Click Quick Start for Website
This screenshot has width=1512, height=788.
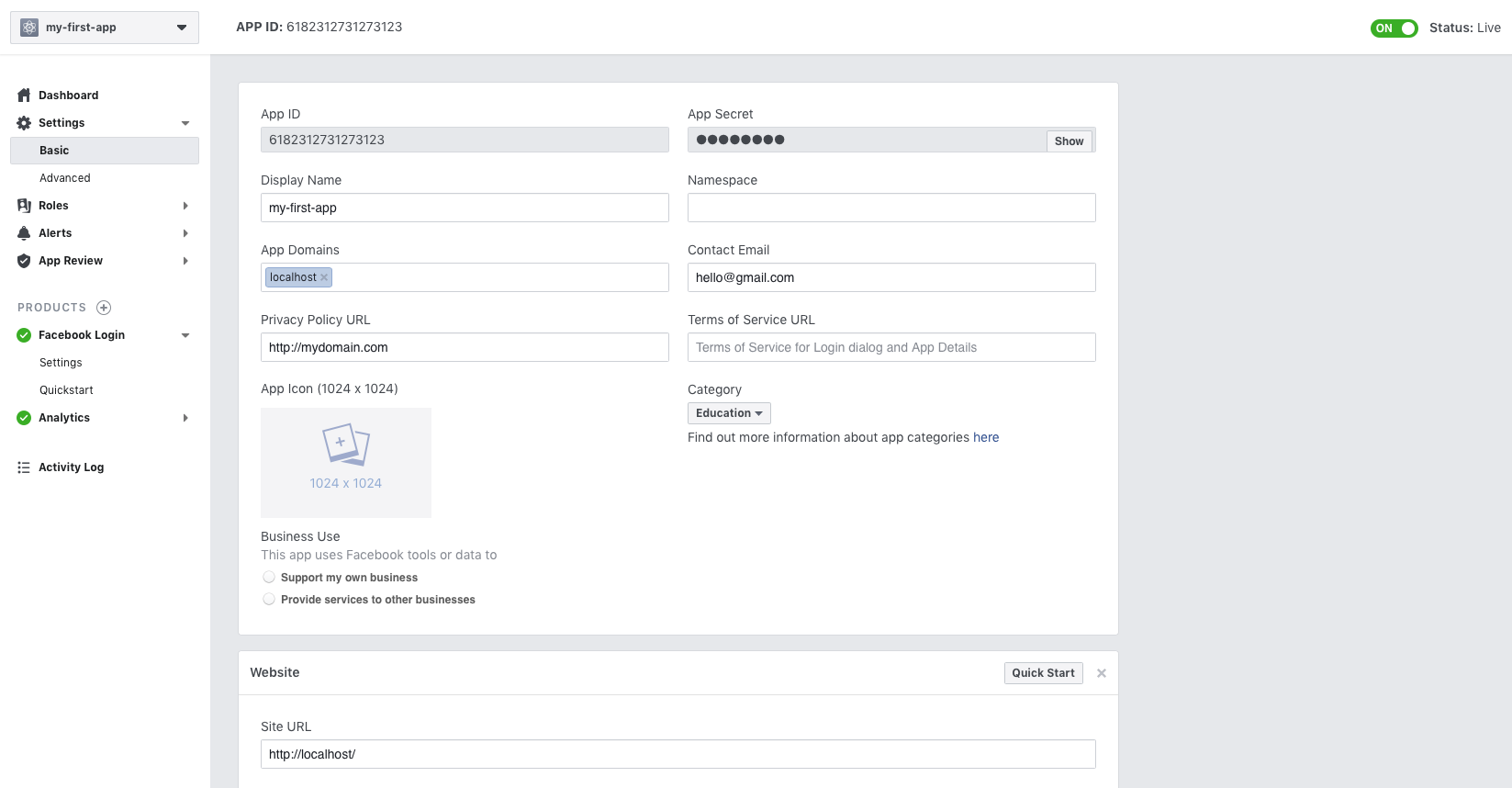pos(1043,673)
